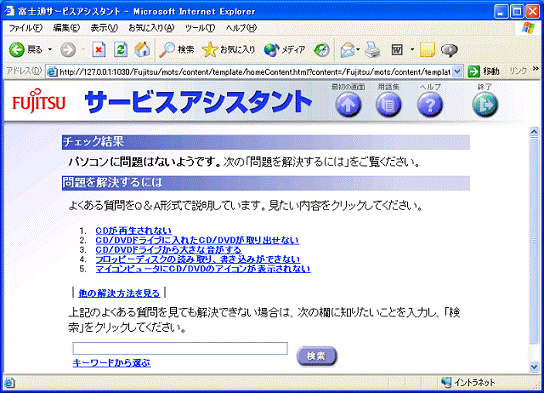The width and height of the screenshot is (544, 393).
Task: Click the Home page icon
Action: click(x=142, y=50)
